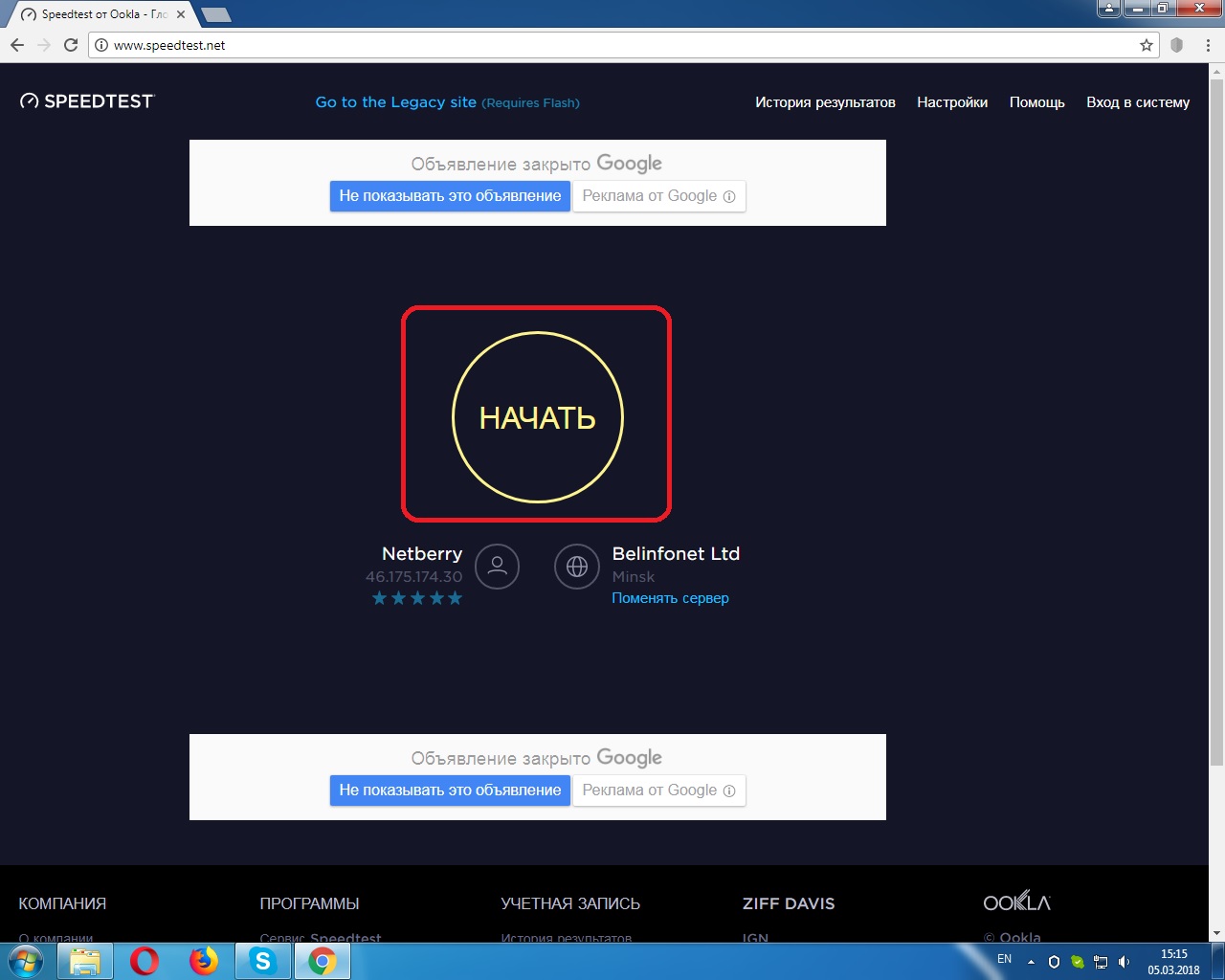Click the network tray icon
The height and width of the screenshot is (980, 1225).
click(1102, 962)
